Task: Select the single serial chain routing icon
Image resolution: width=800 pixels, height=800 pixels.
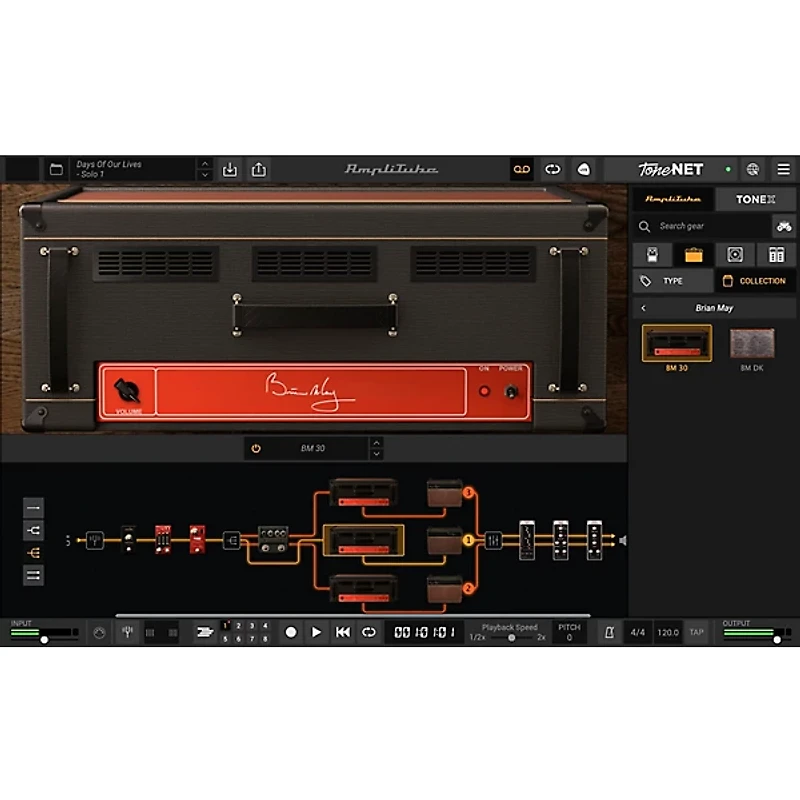Action: click(33, 508)
